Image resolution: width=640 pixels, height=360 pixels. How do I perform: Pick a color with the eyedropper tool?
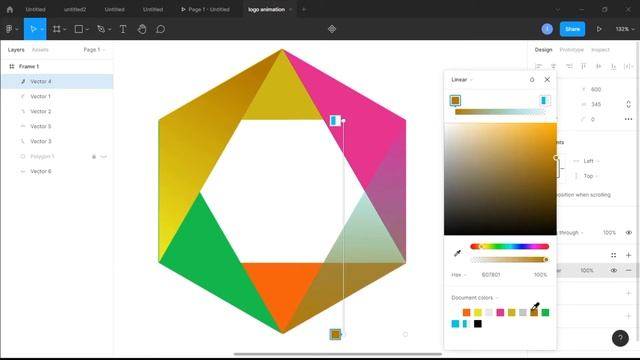click(x=457, y=253)
